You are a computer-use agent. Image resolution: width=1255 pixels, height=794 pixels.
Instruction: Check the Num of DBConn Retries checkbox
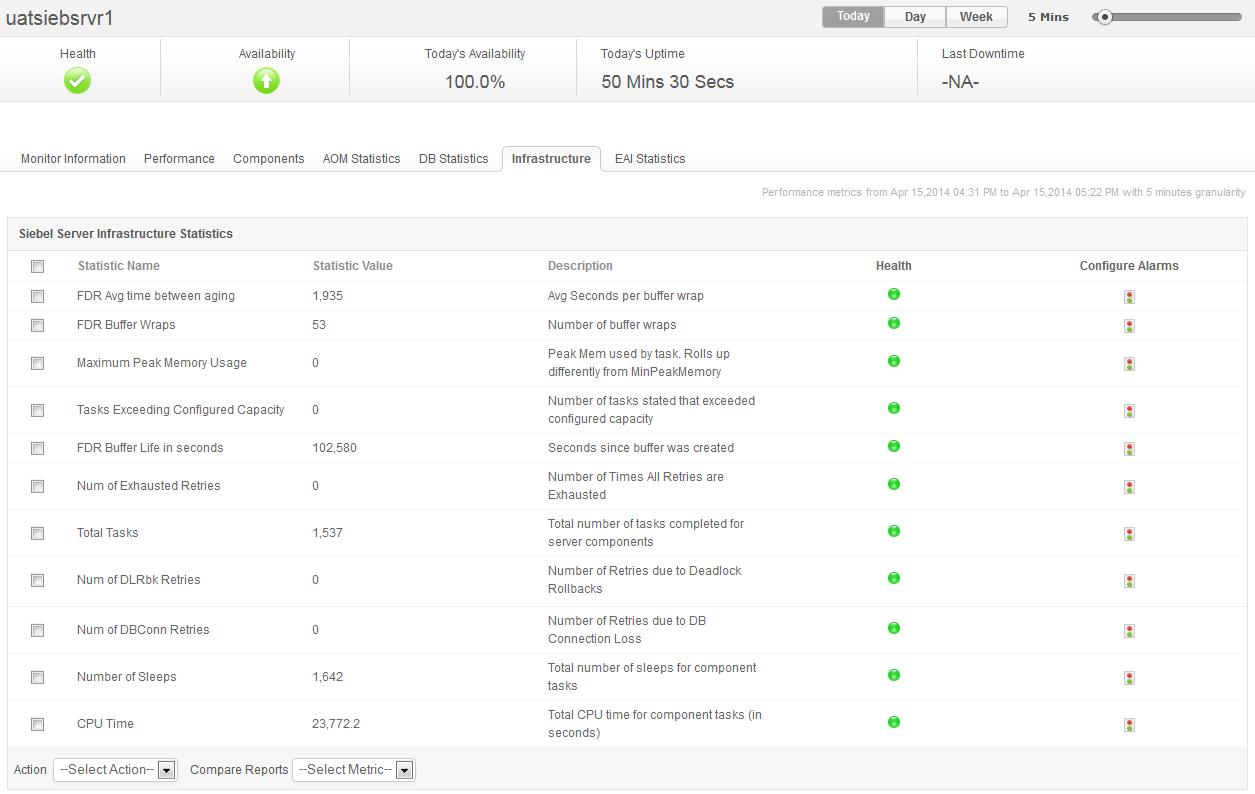coord(37,631)
